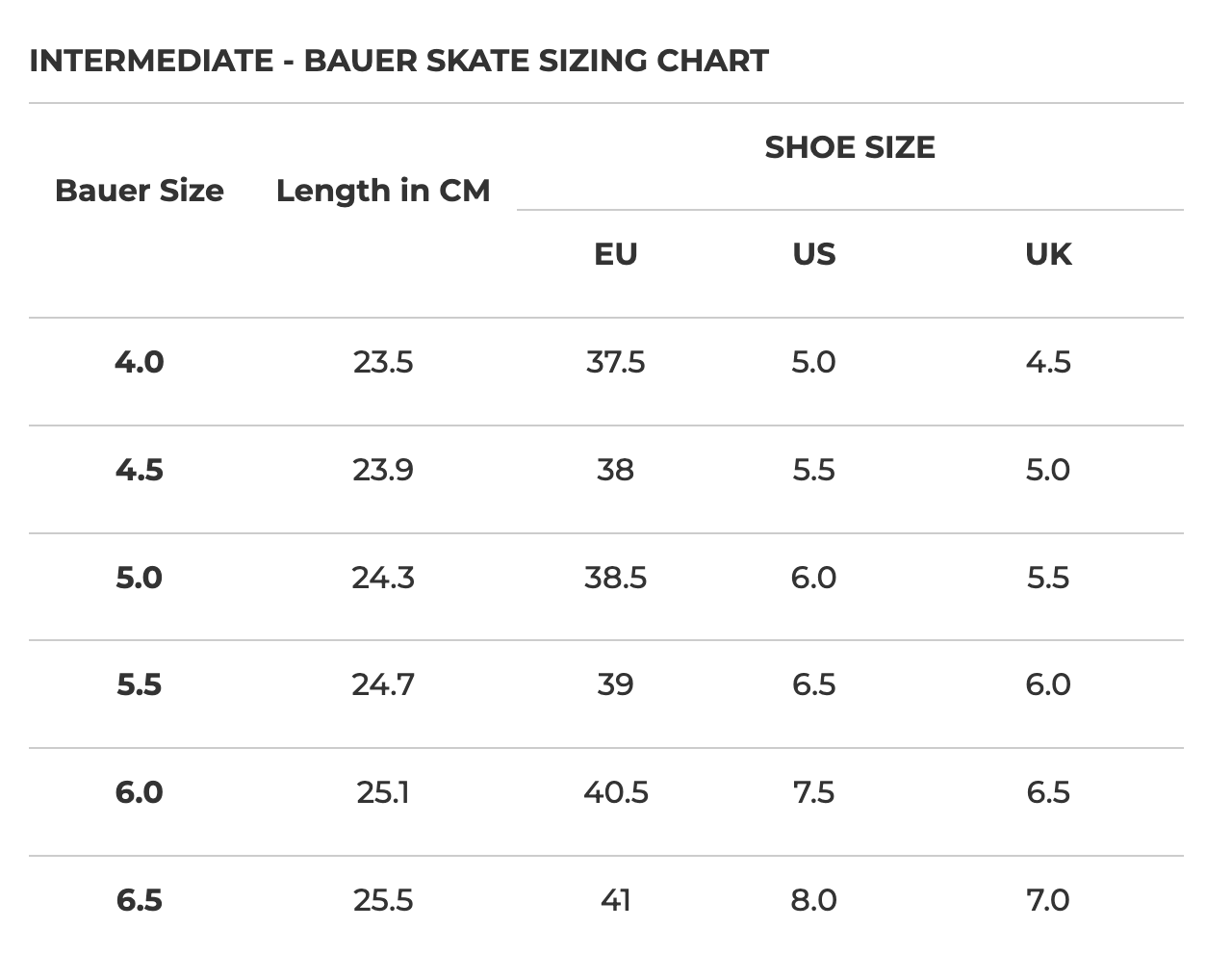Click the Intermediate Bauer Skate Sizing Chart title
The height and width of the screenshot is (980, 1232).
(398, 61)
